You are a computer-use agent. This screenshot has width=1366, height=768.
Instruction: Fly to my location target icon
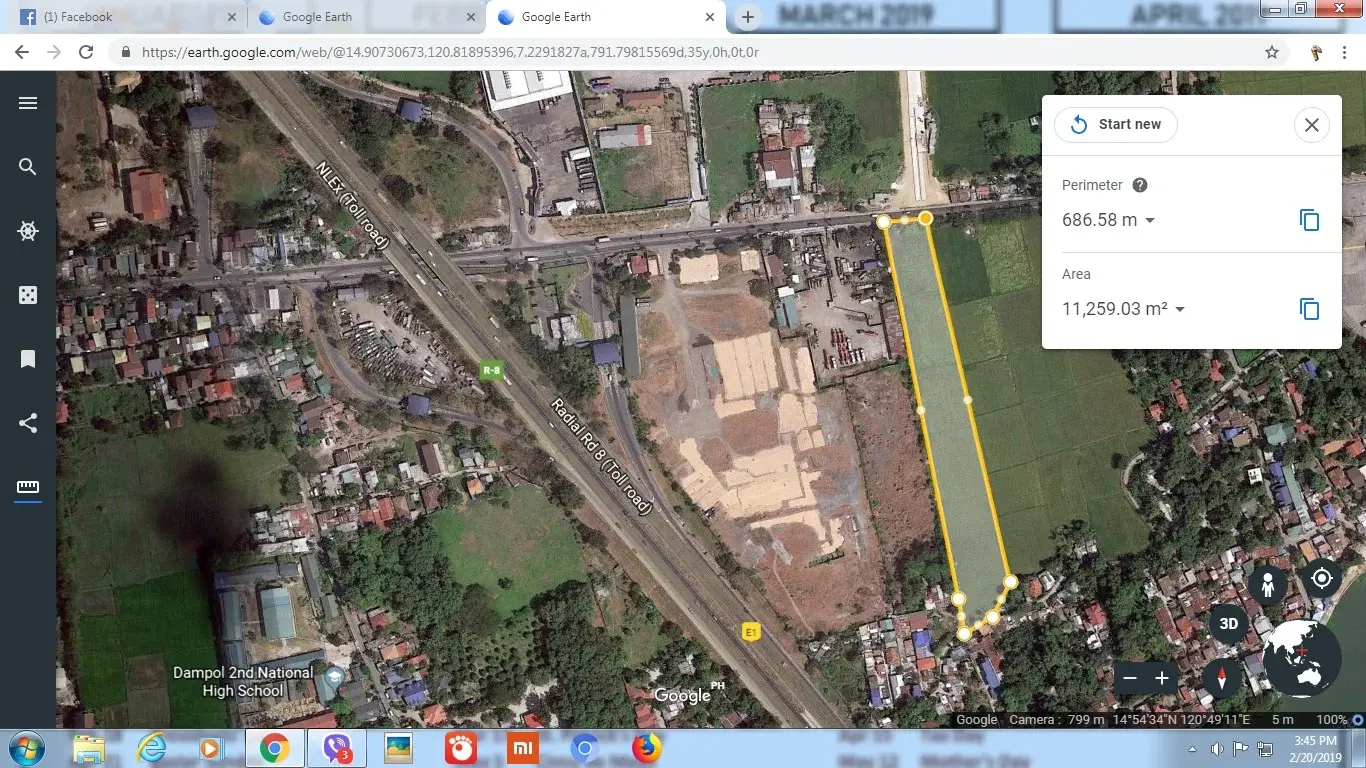click(1322, 578)
